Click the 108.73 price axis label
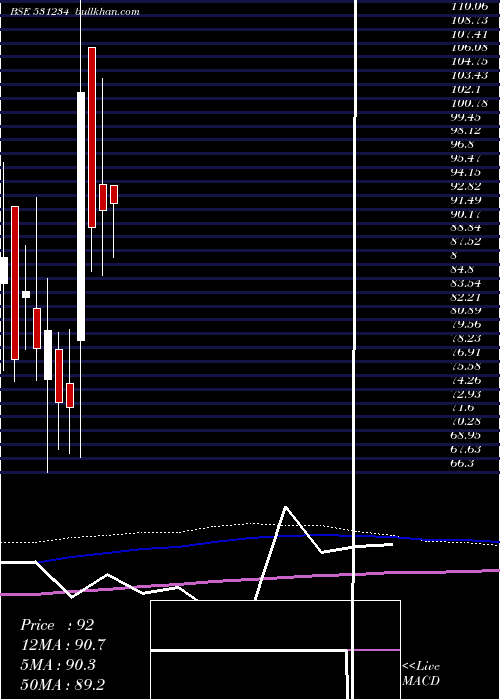The height and width of the screenshot is (700, 500). [469, 20]
